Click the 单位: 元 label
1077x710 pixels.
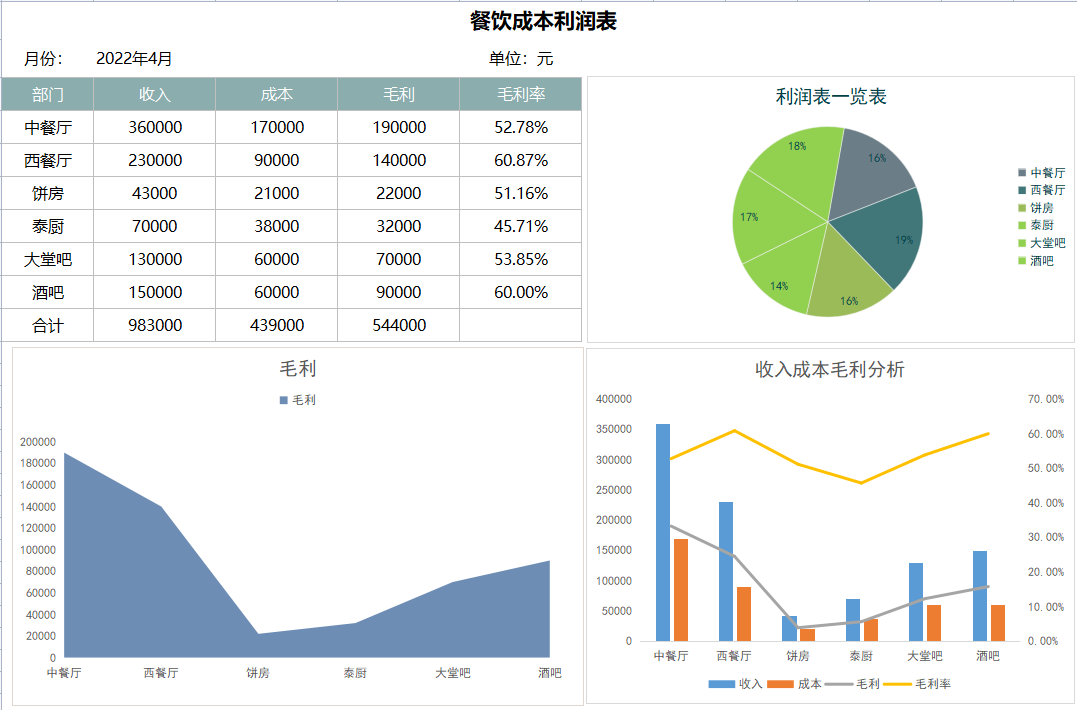pyautogui.click(x=520, y=59)
